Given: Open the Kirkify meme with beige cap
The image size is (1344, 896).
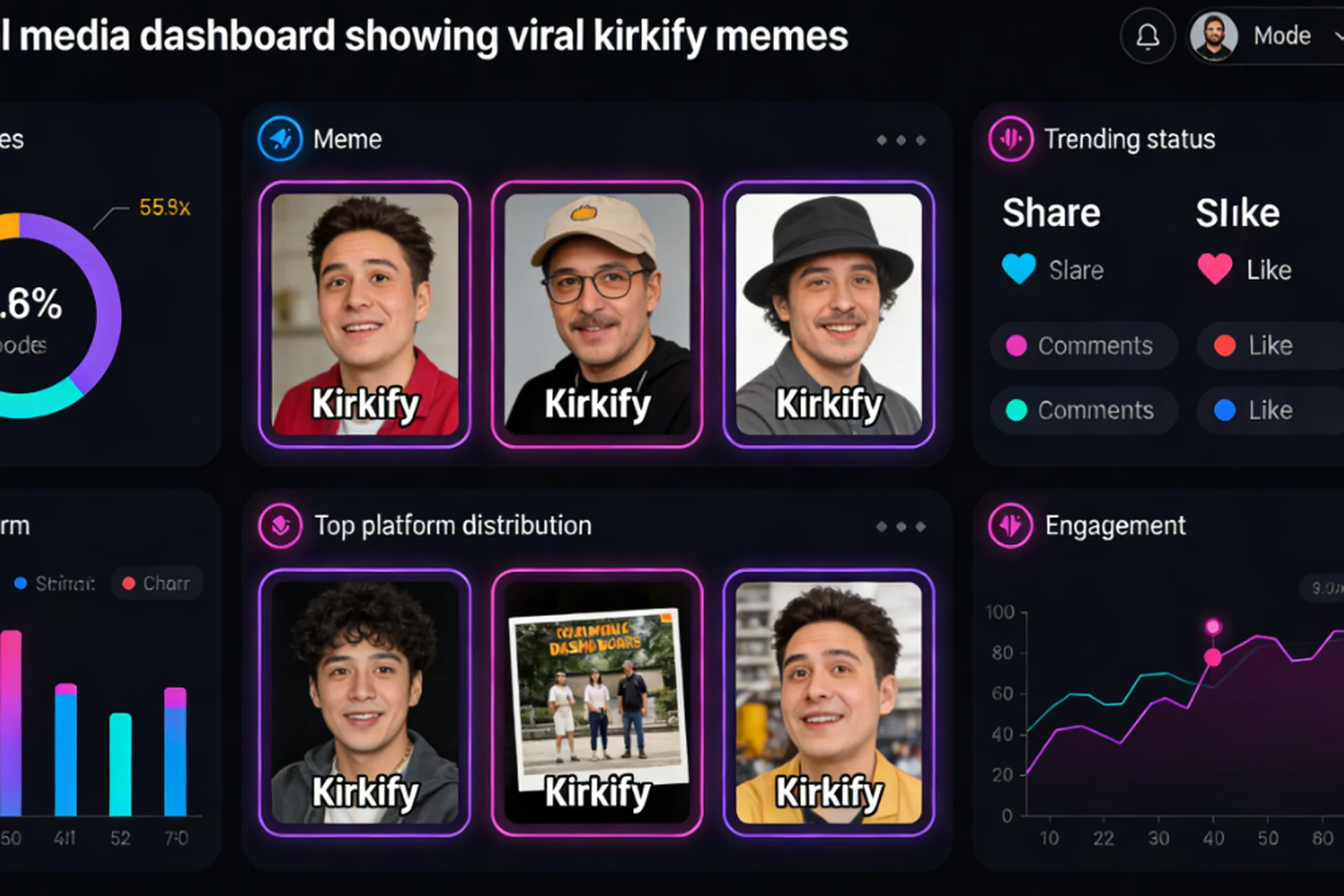Looking at the screenshot, I should coord(597,314).
